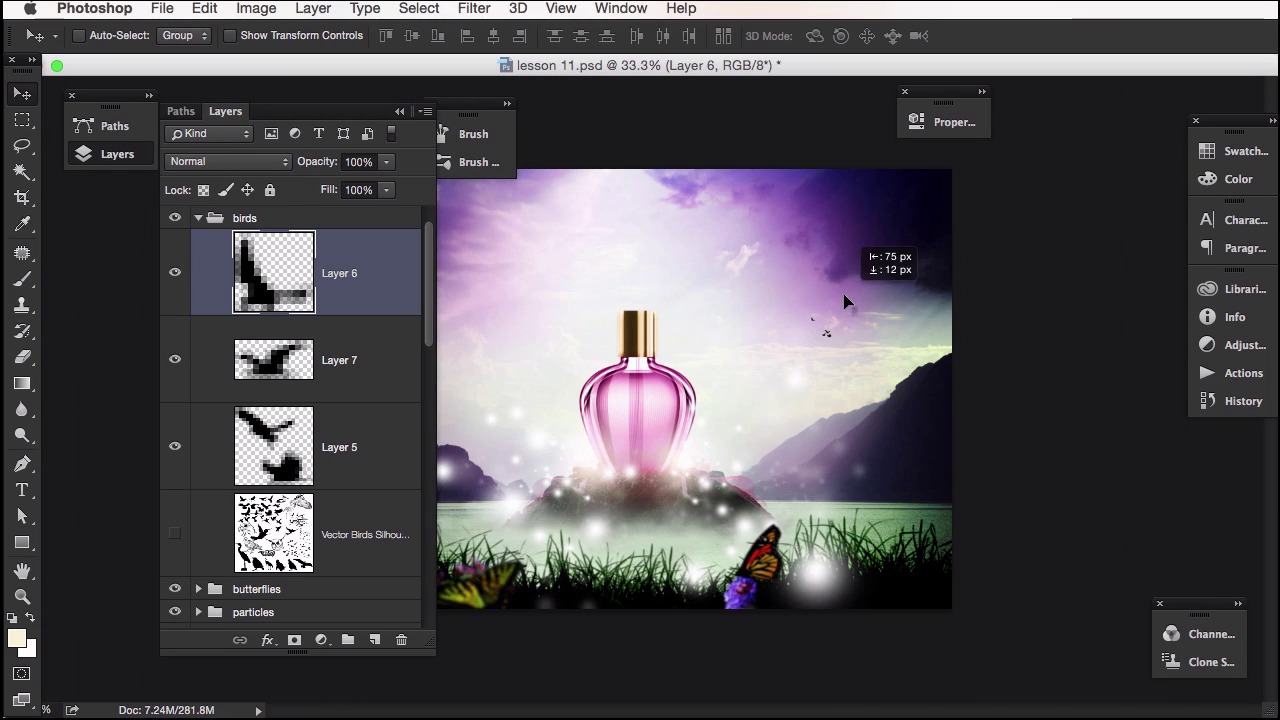Select the Lasso tool
1280x720 pixels.
tap(22, 146)
